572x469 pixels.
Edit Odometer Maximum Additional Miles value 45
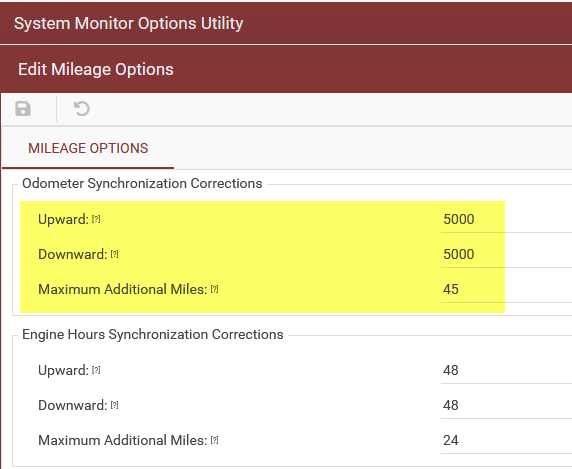pos(506,290)
